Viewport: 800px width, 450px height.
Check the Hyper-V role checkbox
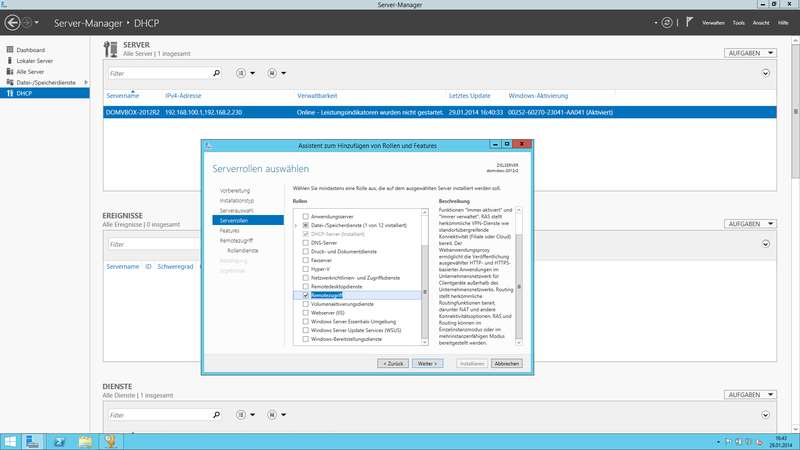point(306,268)
